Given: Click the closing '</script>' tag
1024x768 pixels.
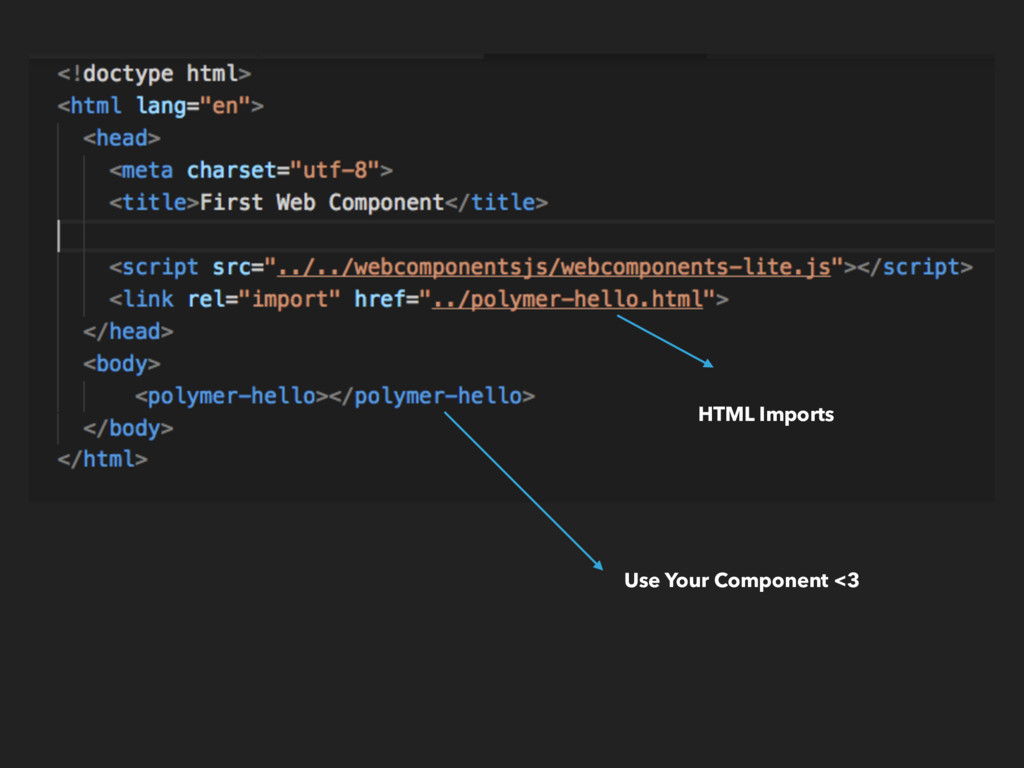Looking at the screenshot, I should click(915, 267).
